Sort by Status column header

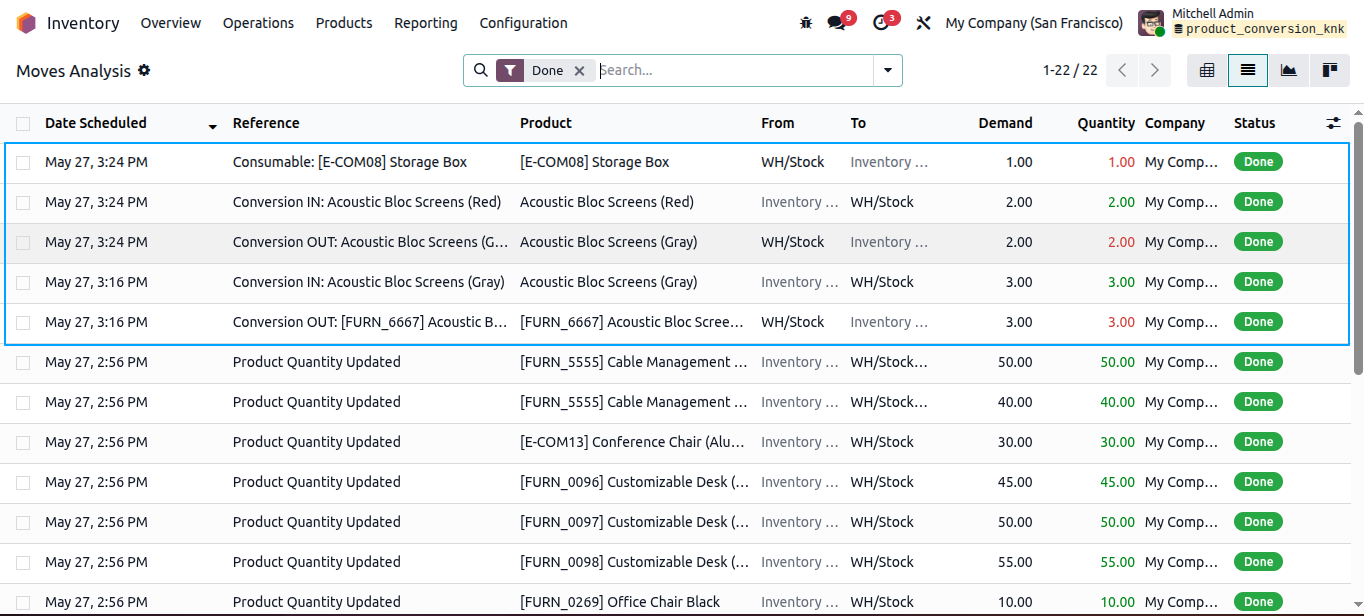pyautogui.click(x=1255, y=123)
